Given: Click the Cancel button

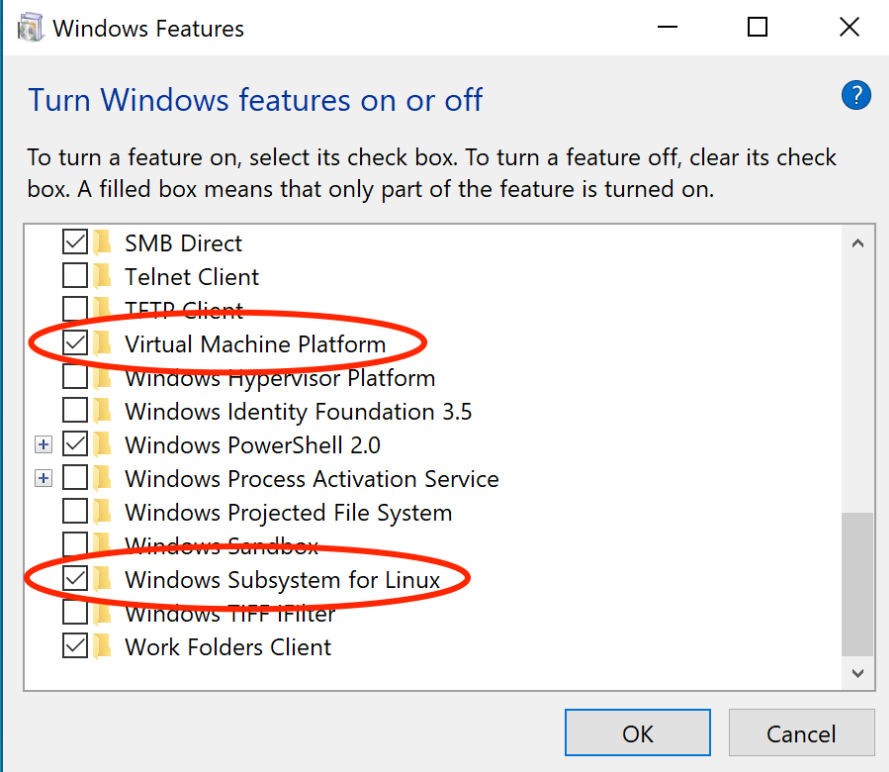Looking at the screenshot, I should [802, 733].
